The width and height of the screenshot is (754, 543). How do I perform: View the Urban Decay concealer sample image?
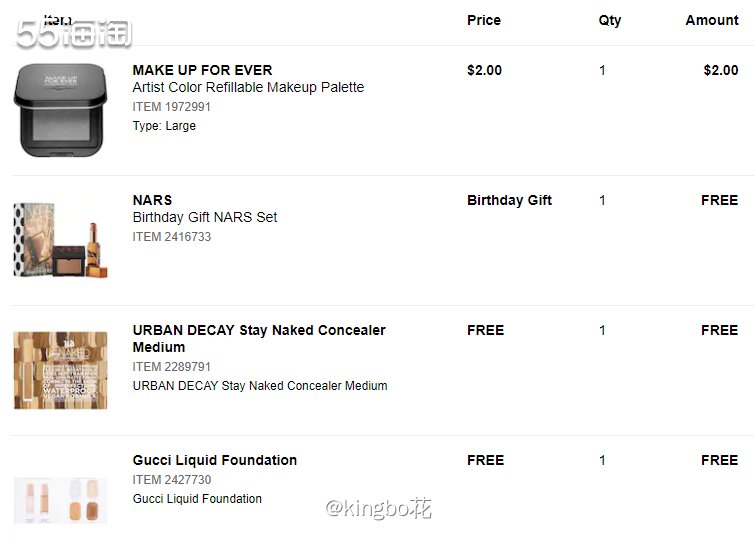click(61, 370)
